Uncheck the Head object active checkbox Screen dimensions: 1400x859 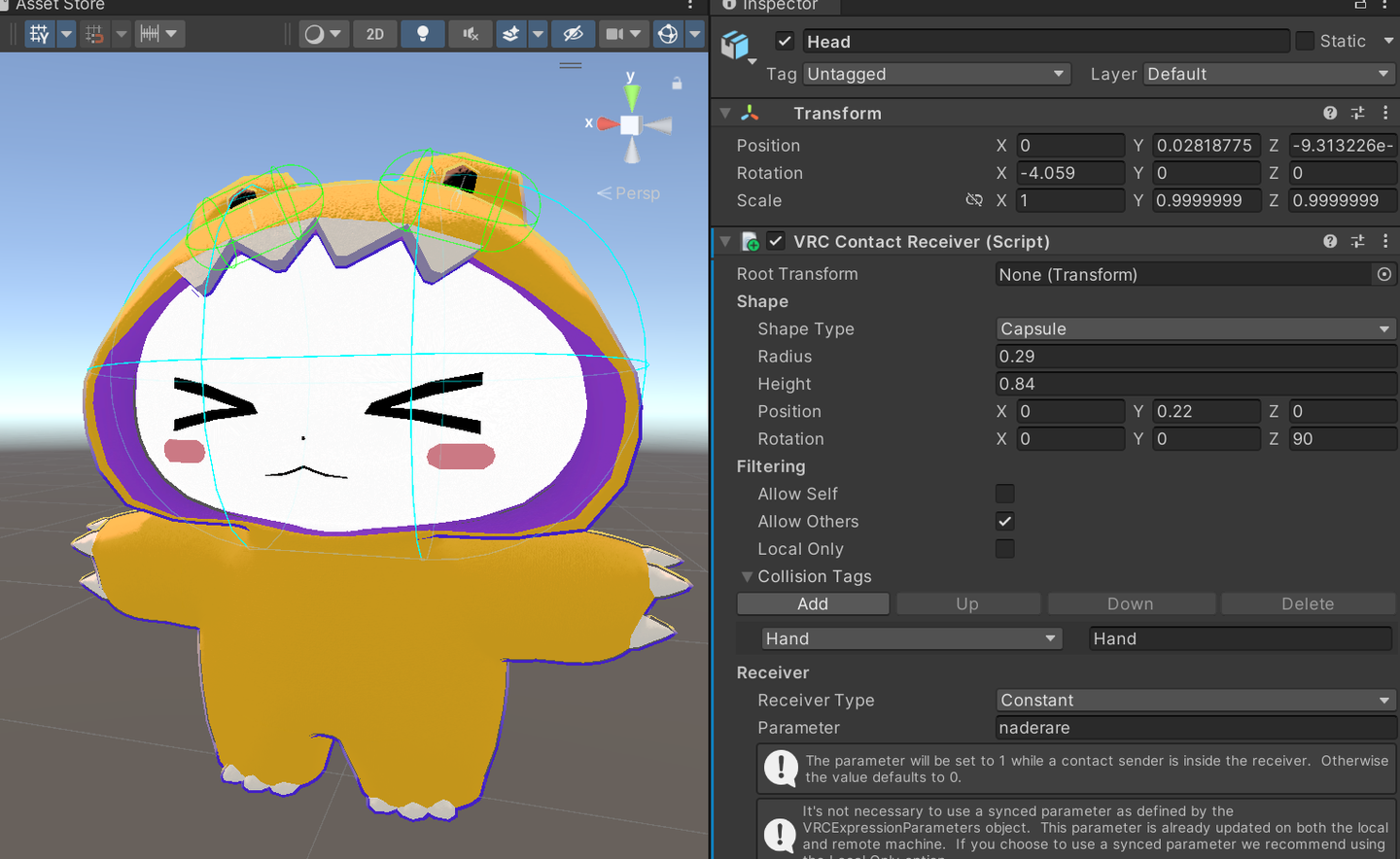pos(785,41)
